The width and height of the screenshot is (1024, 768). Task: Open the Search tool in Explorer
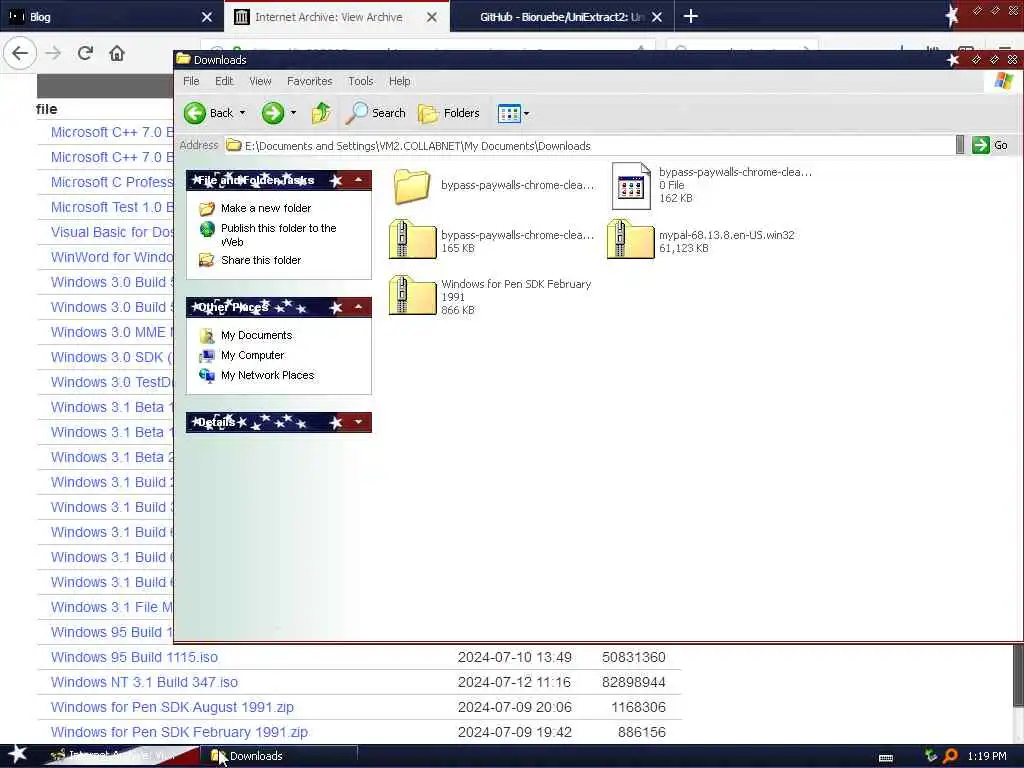pos(376,113)
